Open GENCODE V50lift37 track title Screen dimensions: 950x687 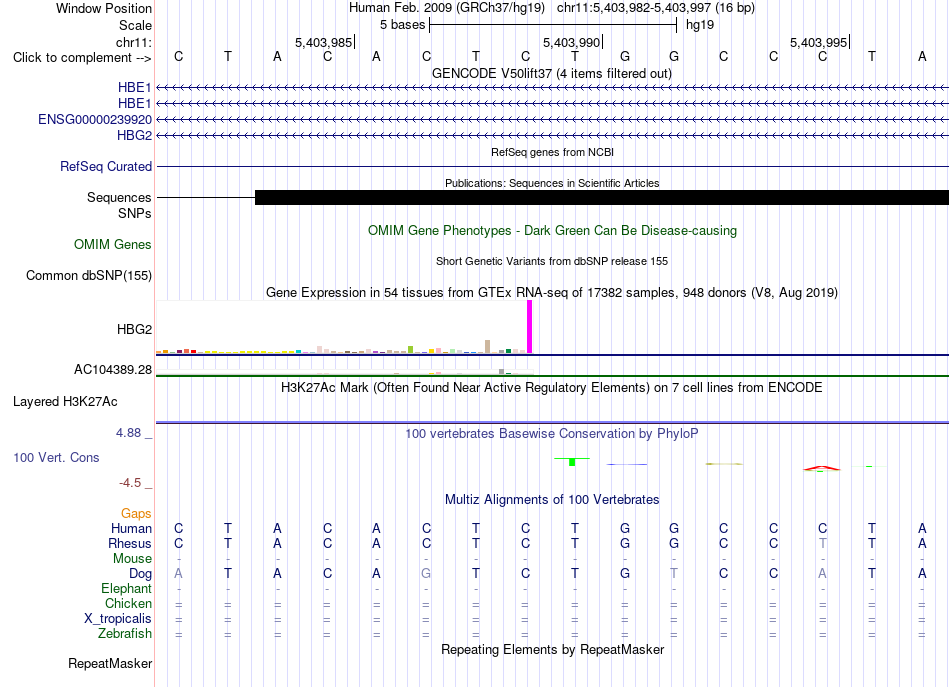point(551,74)
